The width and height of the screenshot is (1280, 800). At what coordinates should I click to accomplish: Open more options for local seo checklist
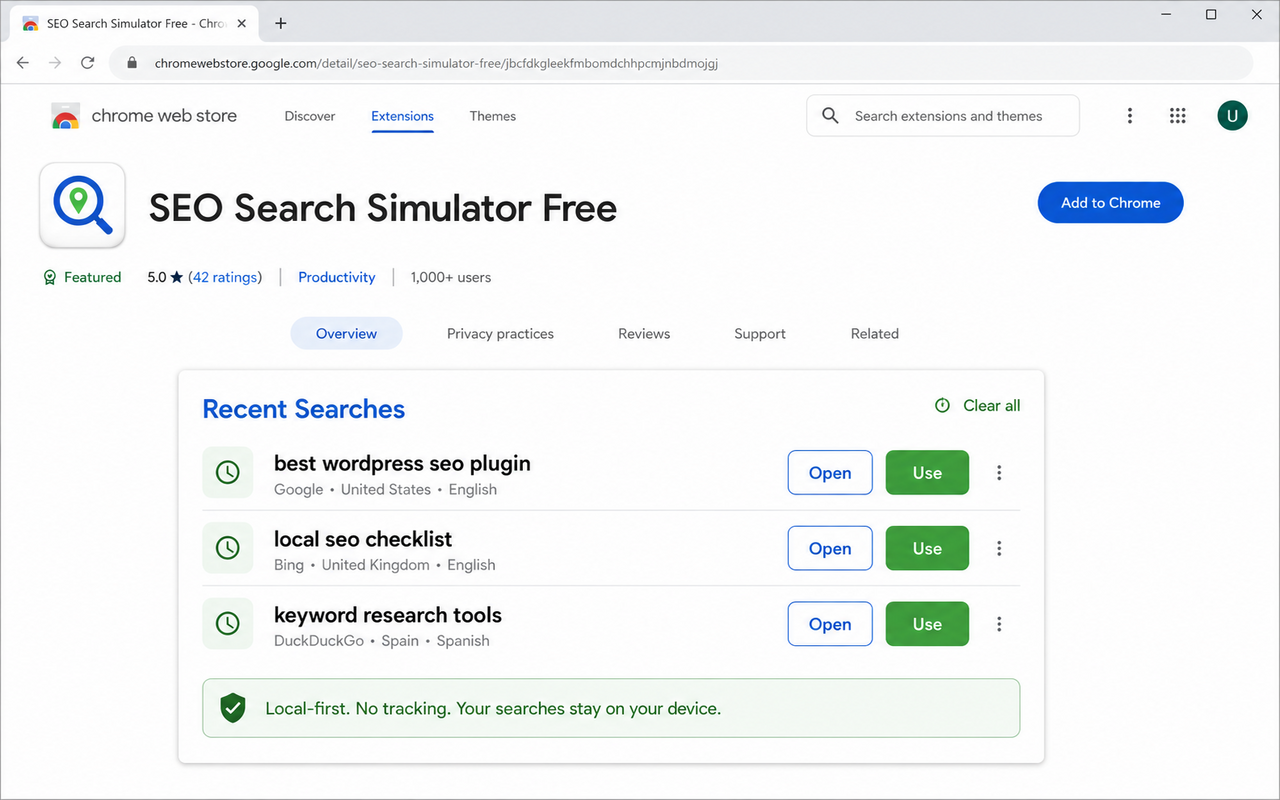999,548
